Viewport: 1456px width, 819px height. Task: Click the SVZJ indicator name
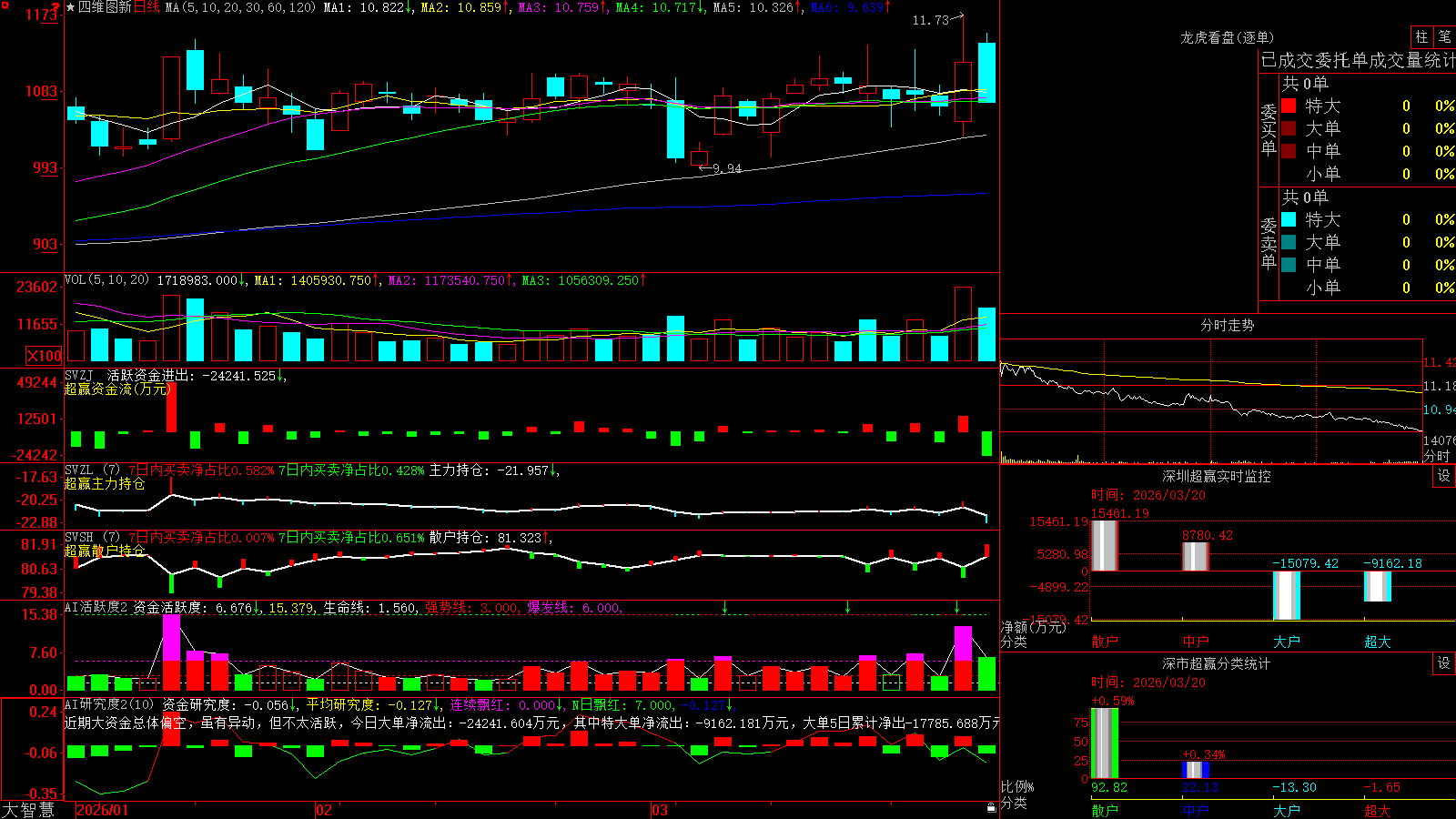(79, 376)
